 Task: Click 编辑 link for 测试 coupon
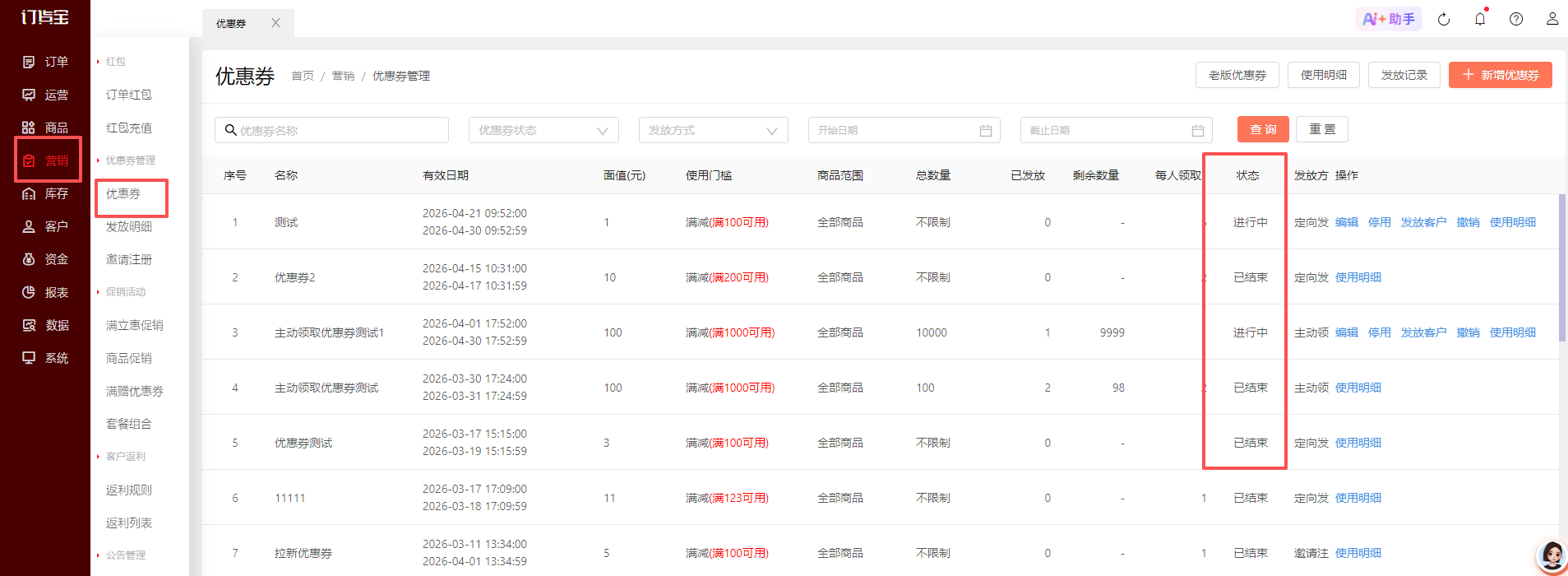(1347, 222)
